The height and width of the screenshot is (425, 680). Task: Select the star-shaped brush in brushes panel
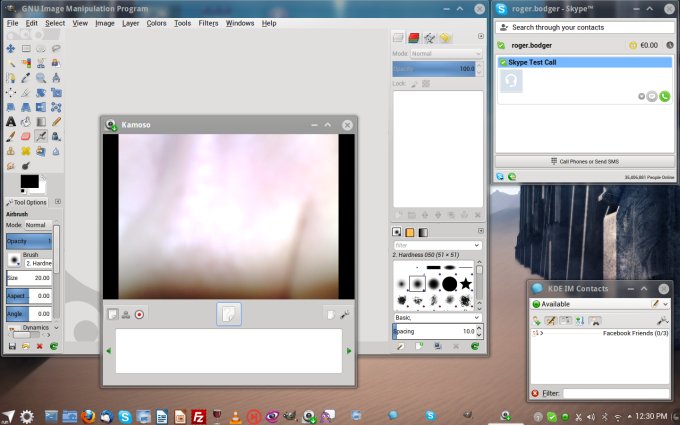coord(466,285)
